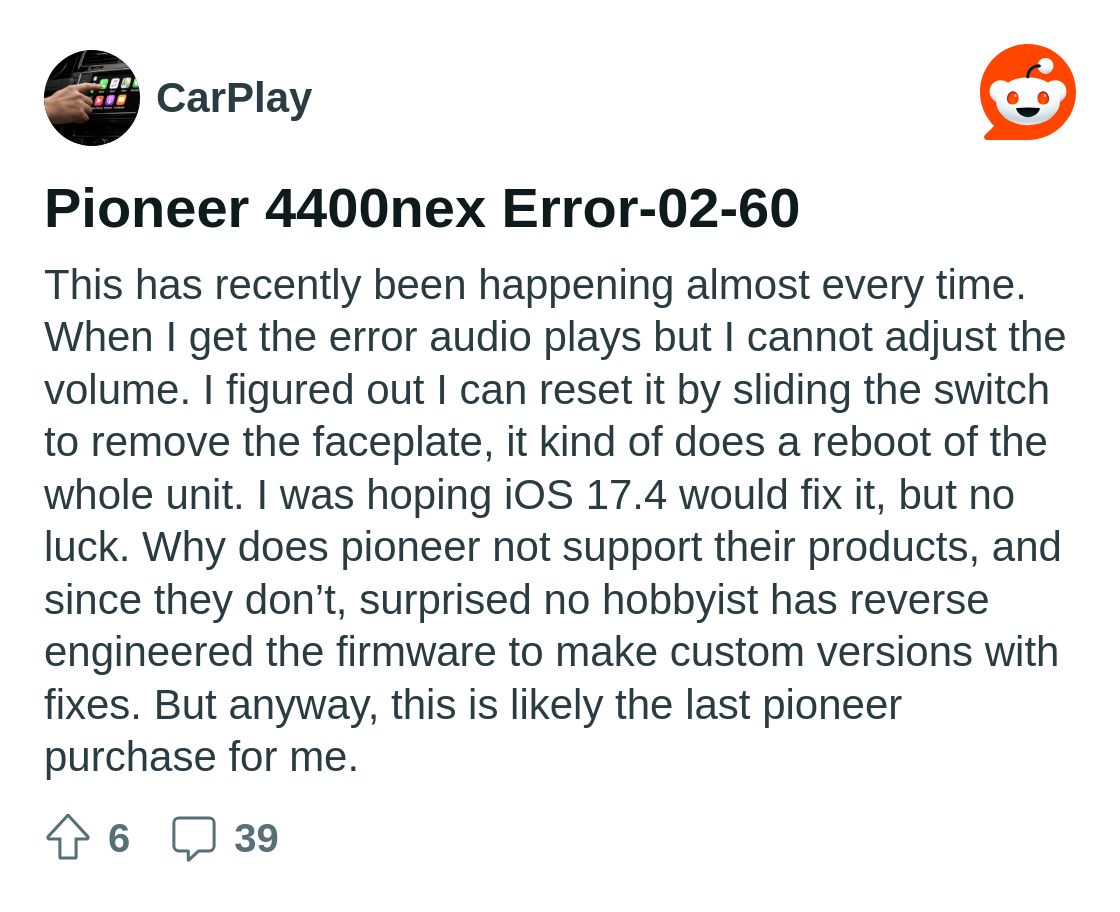Upvote the Pioneer 4400nex post
Image resolution: width=1120 pixels, height=912 pixels.
(68, 837)
